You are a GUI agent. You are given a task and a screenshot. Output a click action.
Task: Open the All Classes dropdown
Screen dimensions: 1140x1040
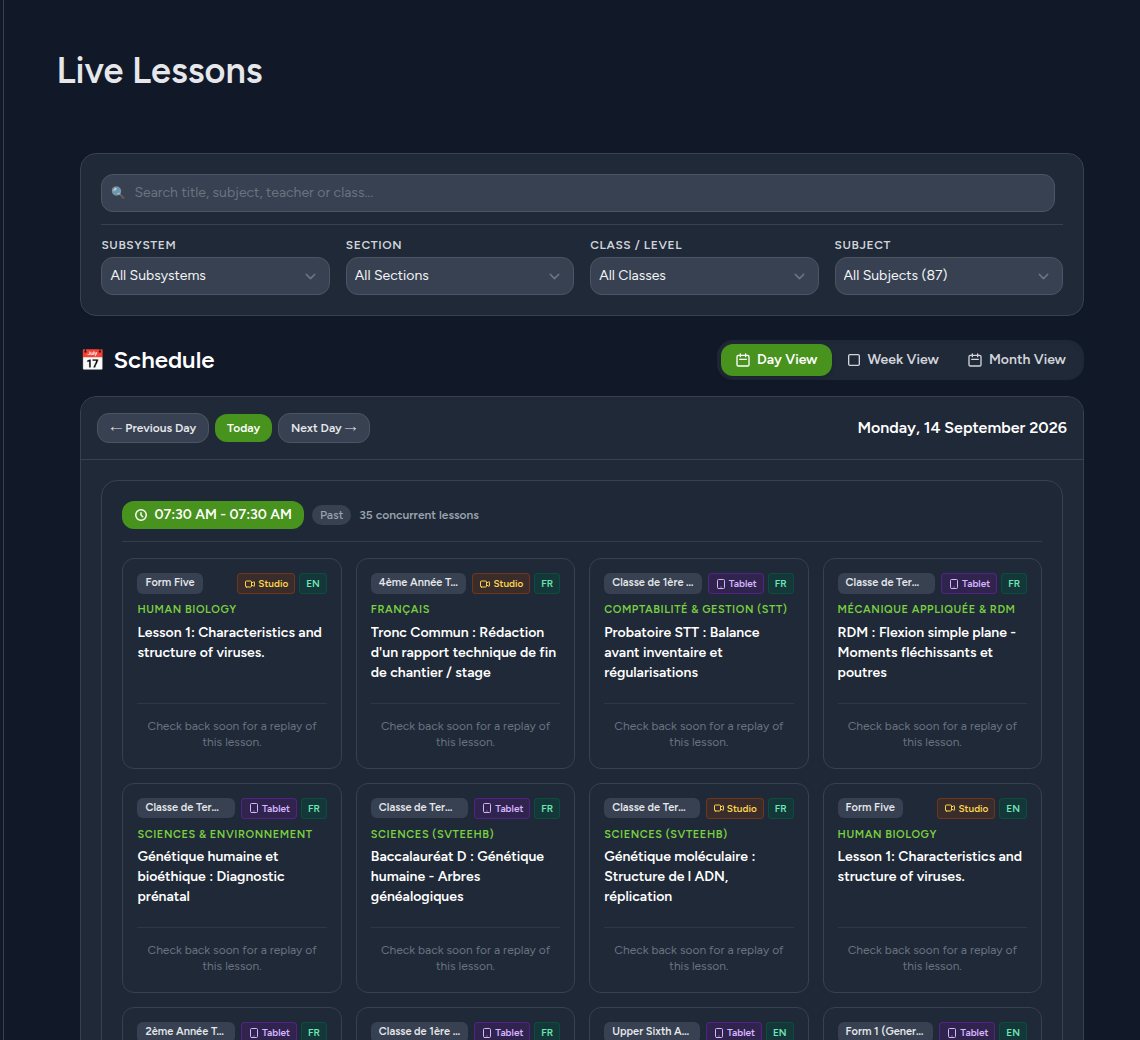click(704, 276)
